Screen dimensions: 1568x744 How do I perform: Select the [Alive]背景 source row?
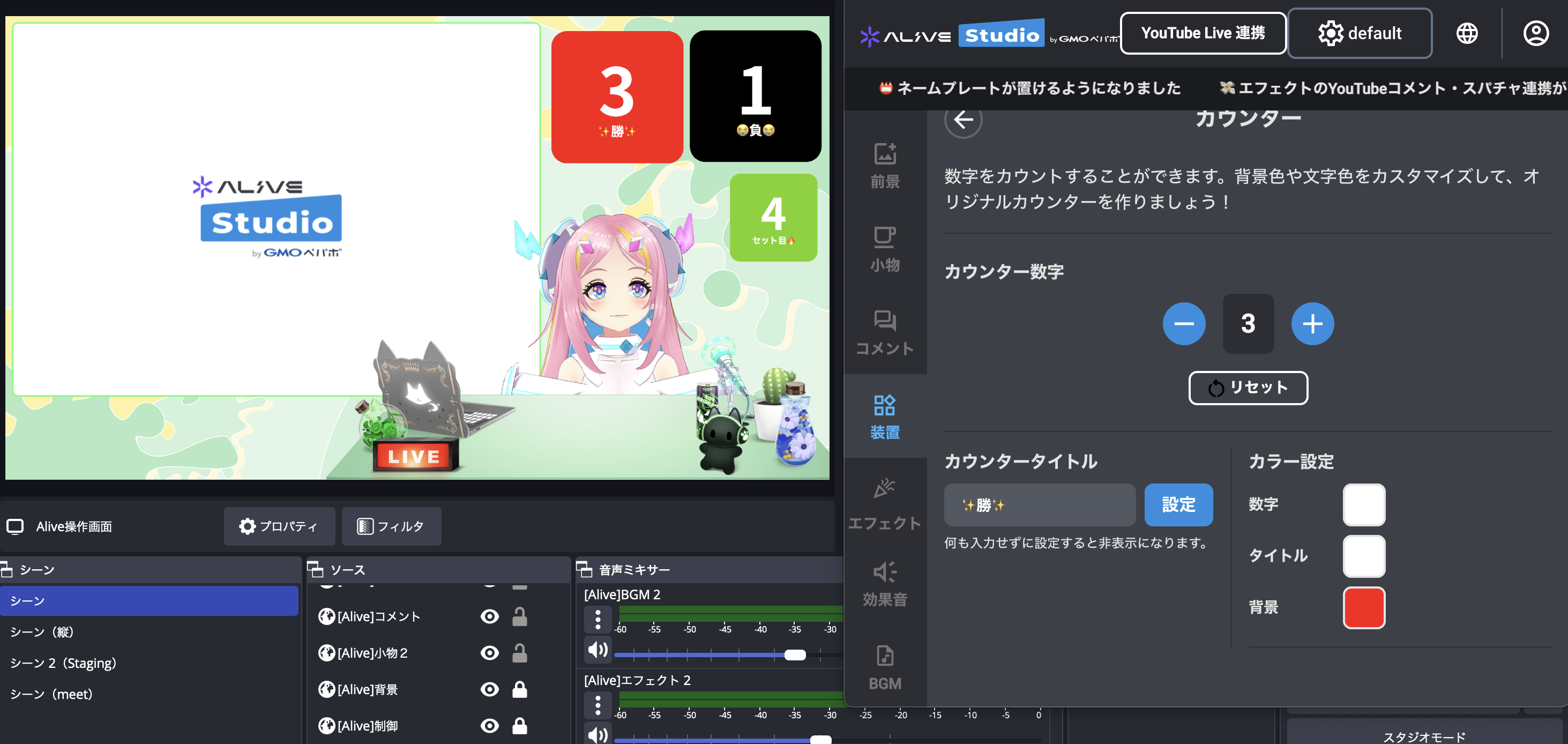[x=438, y=689]
